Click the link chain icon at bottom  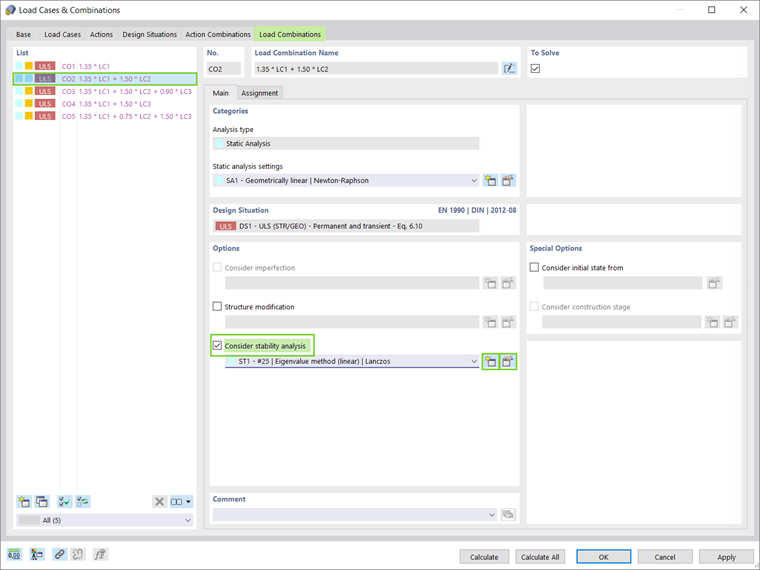[x=59, y=554]
